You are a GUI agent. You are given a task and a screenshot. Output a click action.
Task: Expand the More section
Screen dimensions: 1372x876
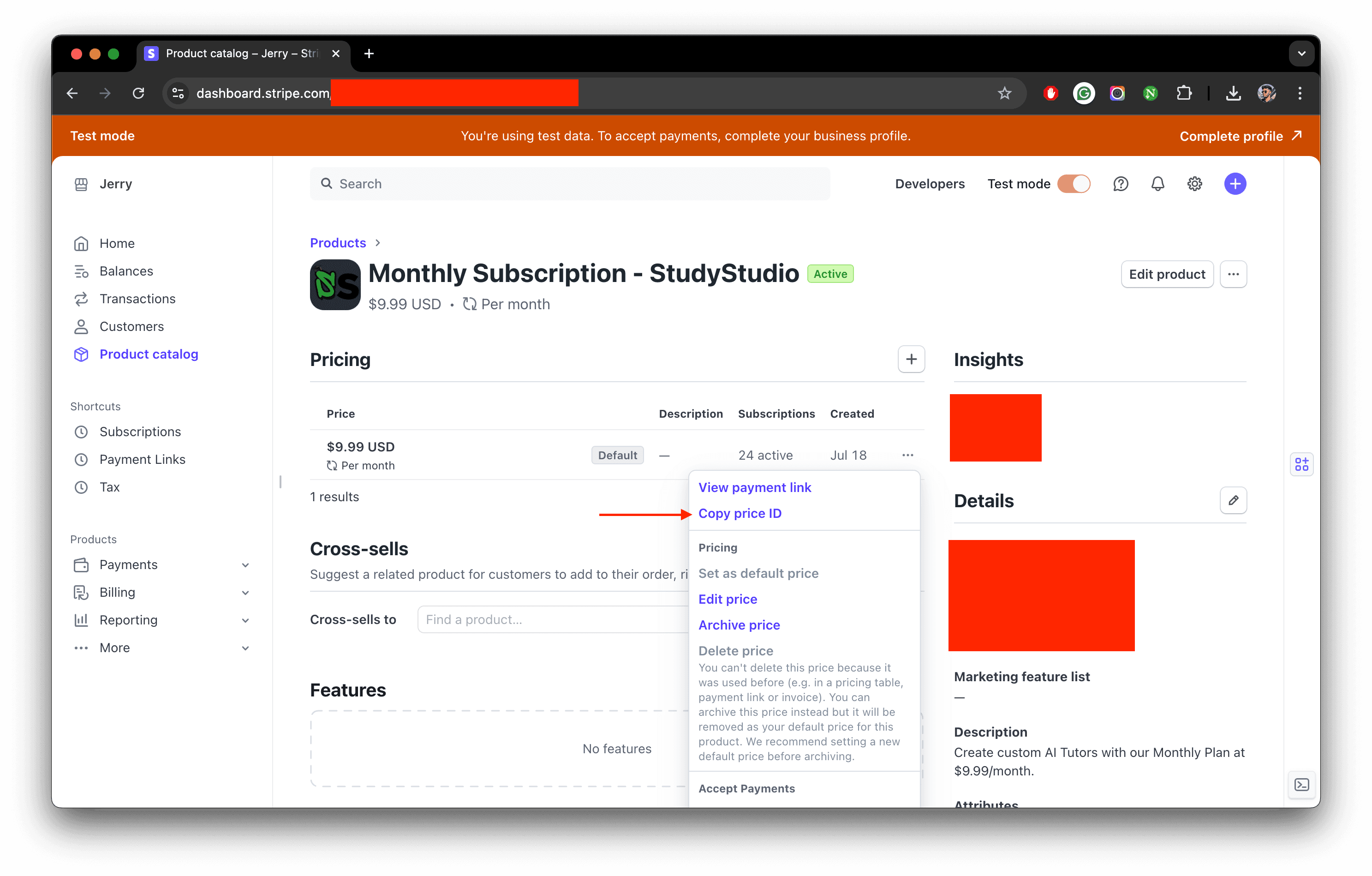(162, 648)
